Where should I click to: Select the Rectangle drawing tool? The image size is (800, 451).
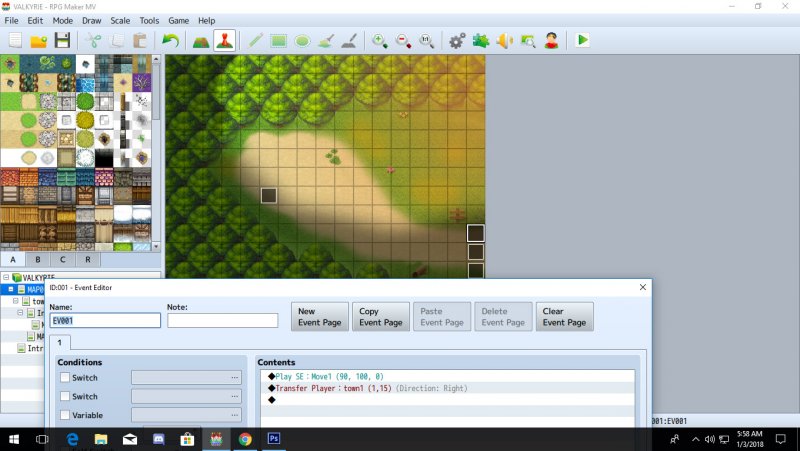pyautogui.click(x=279, y=40)
